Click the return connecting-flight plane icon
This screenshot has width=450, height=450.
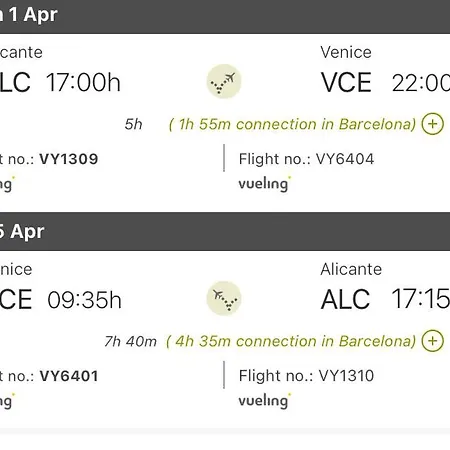[x=224, y=298]
